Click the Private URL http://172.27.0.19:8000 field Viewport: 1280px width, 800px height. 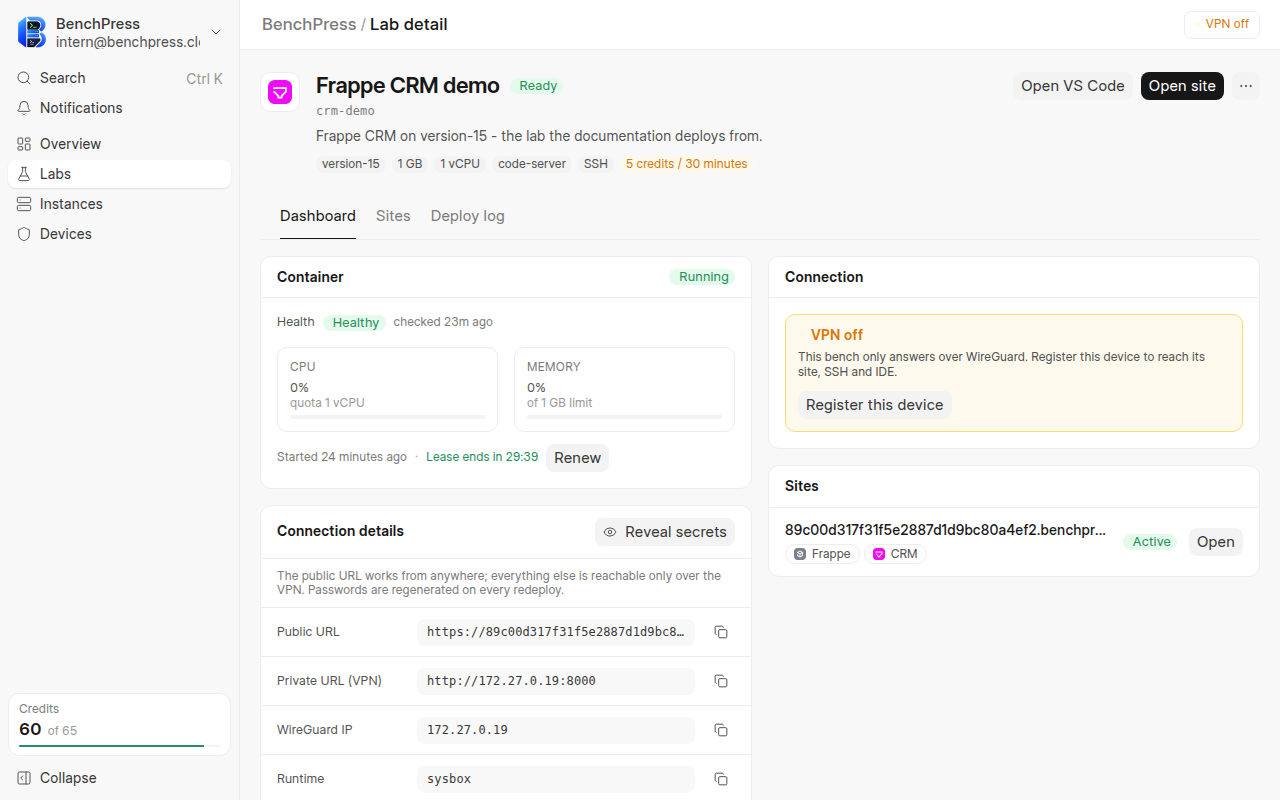point(556,681)
